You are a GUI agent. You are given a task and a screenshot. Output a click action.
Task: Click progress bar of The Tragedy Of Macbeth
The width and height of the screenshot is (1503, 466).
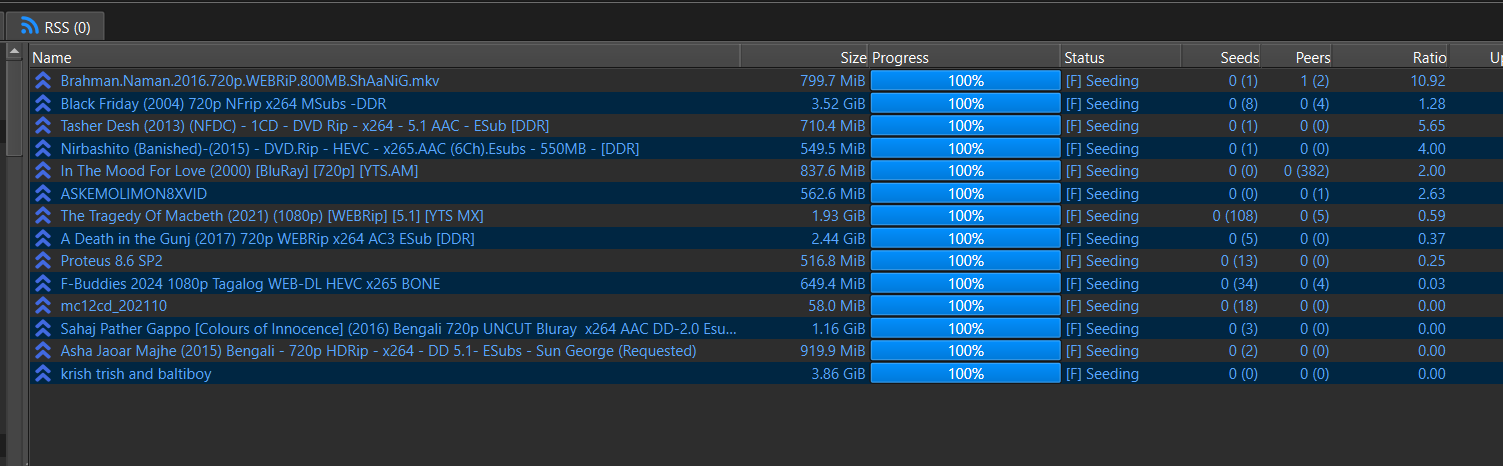tap(965, 216)
